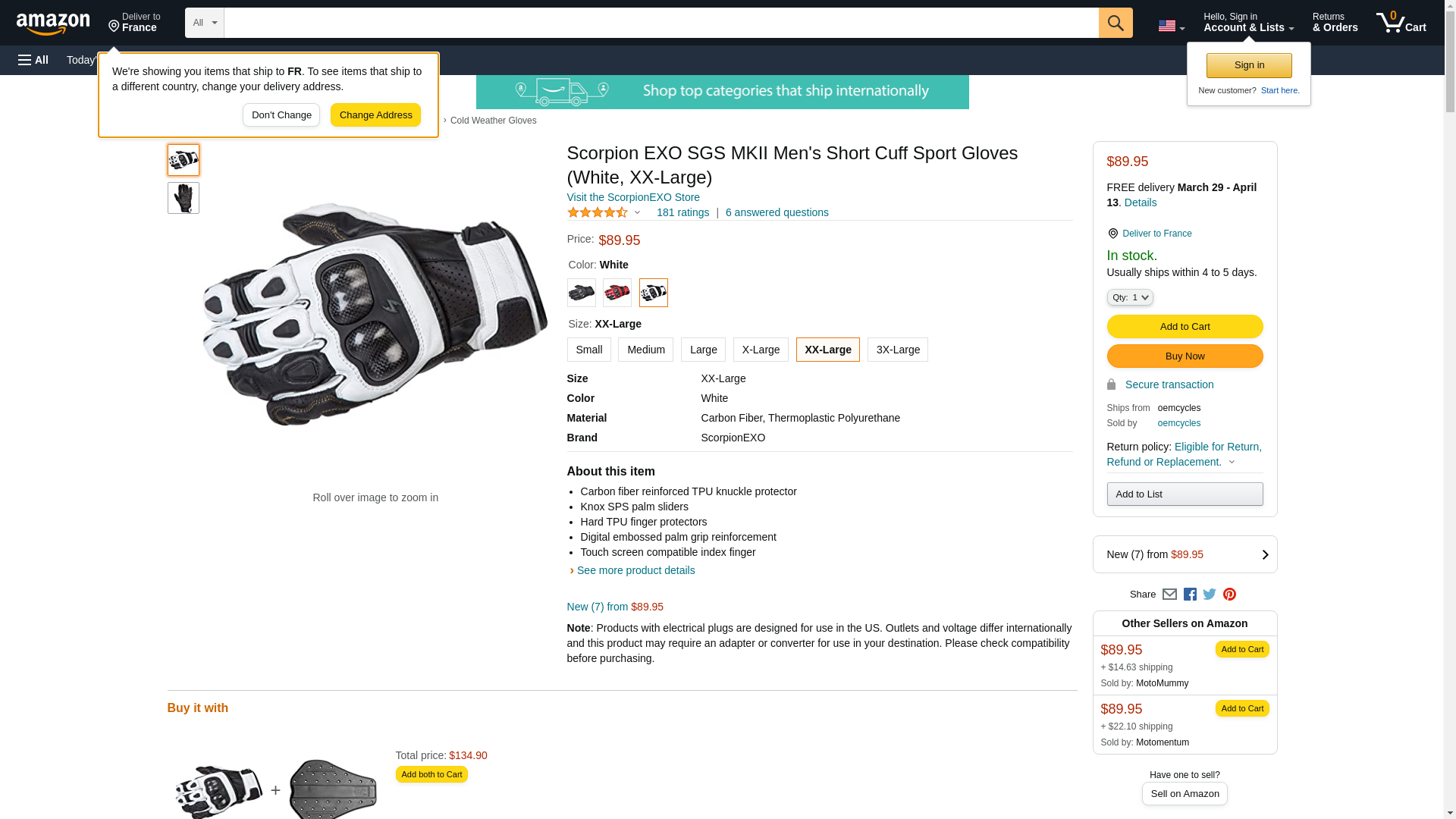
Task: Share product via email icon
Action: [x=1169, y=595]
